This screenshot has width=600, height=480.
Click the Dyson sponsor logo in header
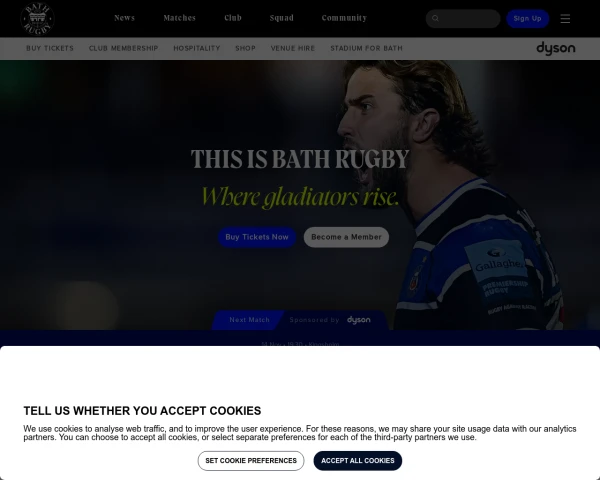(x=556, y=49)
